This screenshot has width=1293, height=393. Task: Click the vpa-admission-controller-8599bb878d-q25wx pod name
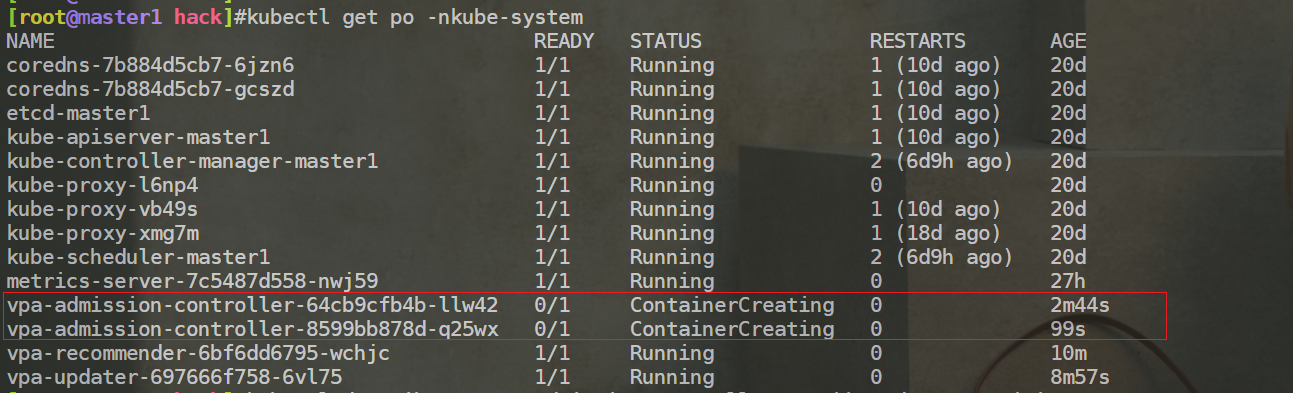tap(252, 329)
